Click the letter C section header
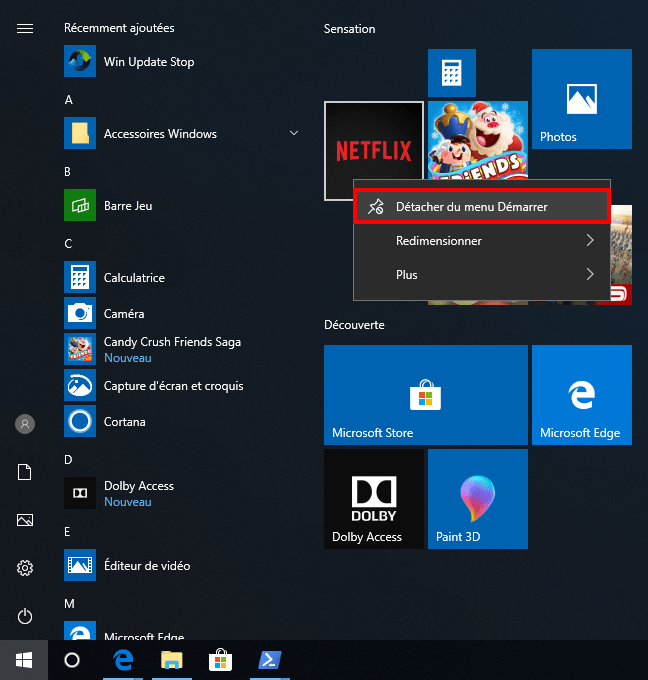Viewport: 648px width, 680px height. tap(68, 244)
